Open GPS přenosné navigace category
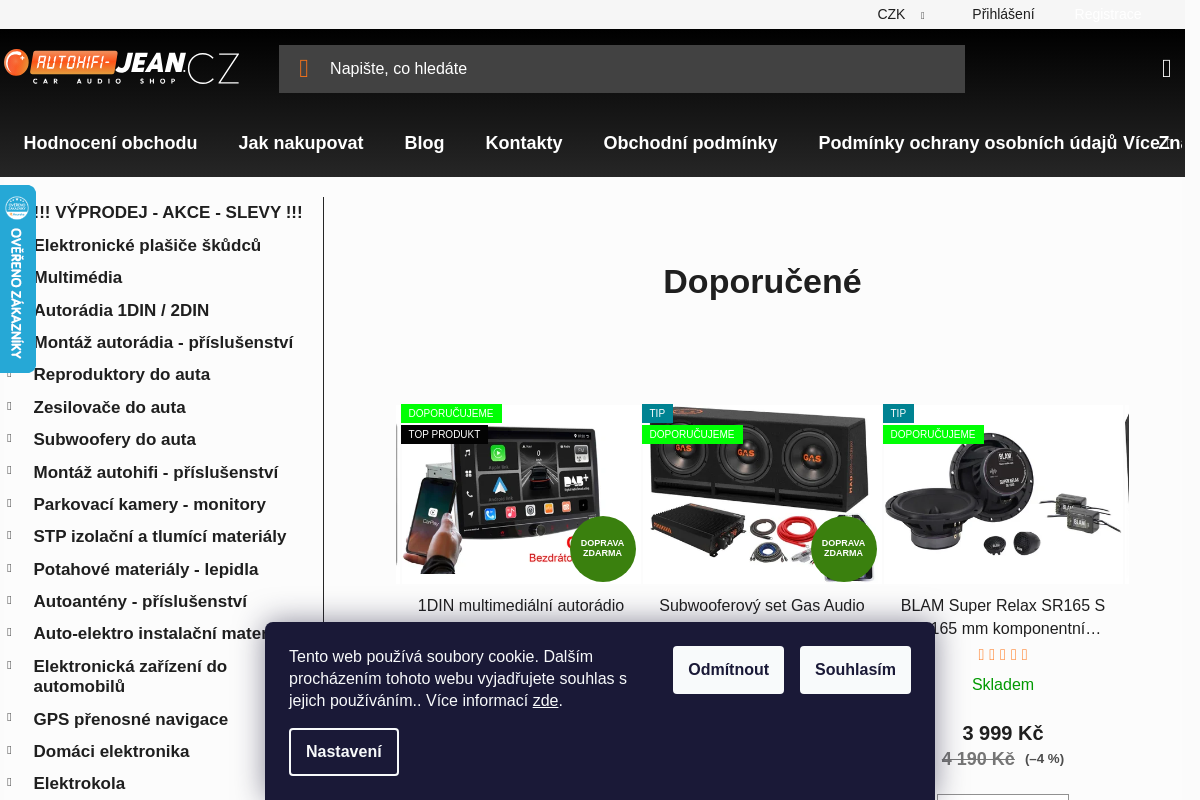Screen dimensions: 1200x800 130,720
